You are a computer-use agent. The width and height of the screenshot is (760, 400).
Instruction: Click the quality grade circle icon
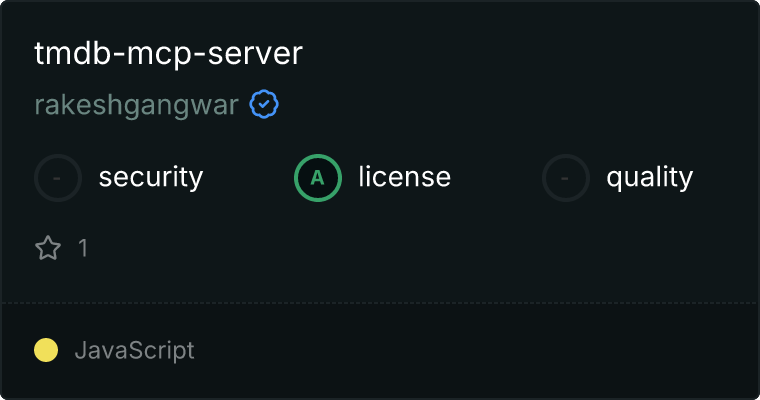pos(566,178)
